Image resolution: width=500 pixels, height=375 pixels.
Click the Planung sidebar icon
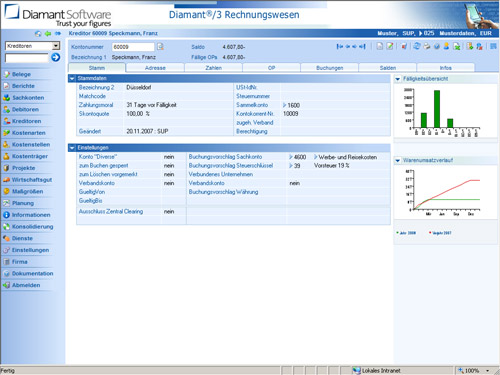point(6,203)
